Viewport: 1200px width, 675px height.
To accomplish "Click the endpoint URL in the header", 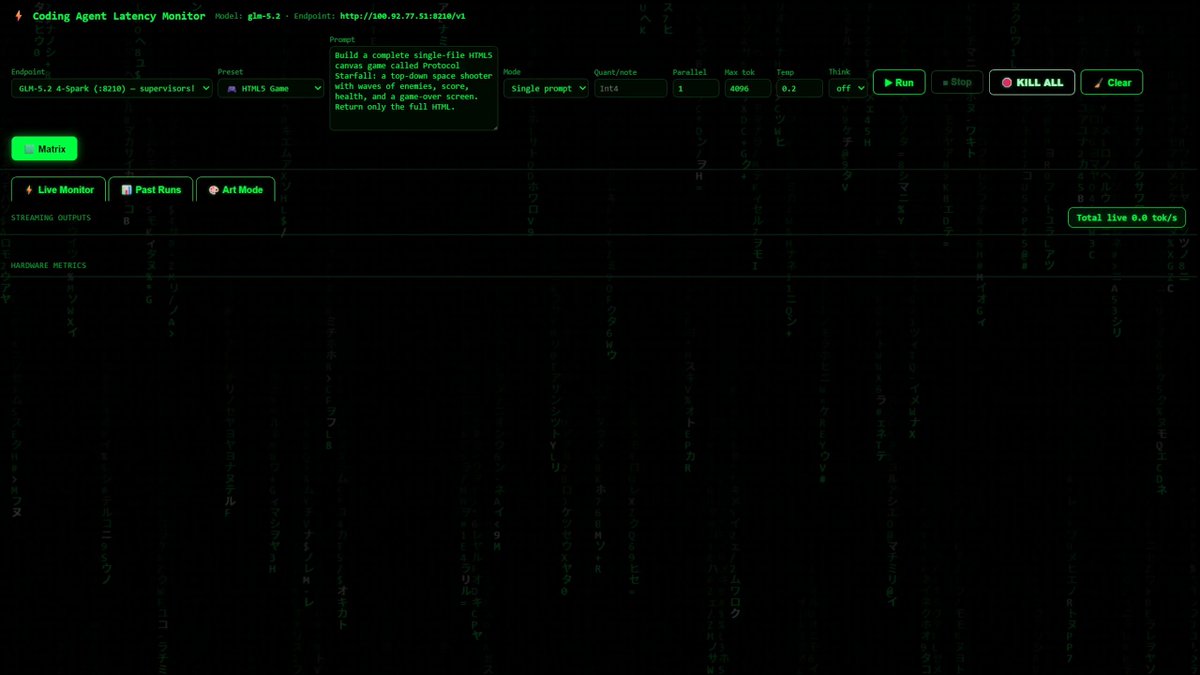I will click(x=402, y=16).
